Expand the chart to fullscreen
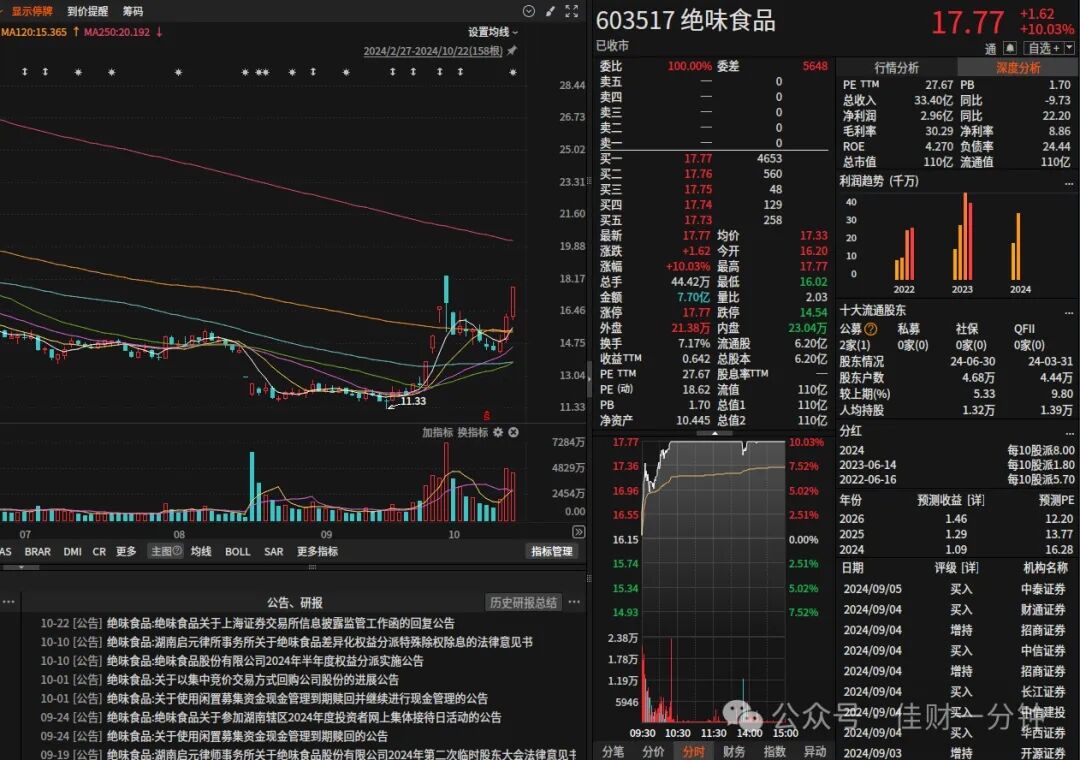Viewport: 1080px width, 760px height. click(x=572, y=11)
